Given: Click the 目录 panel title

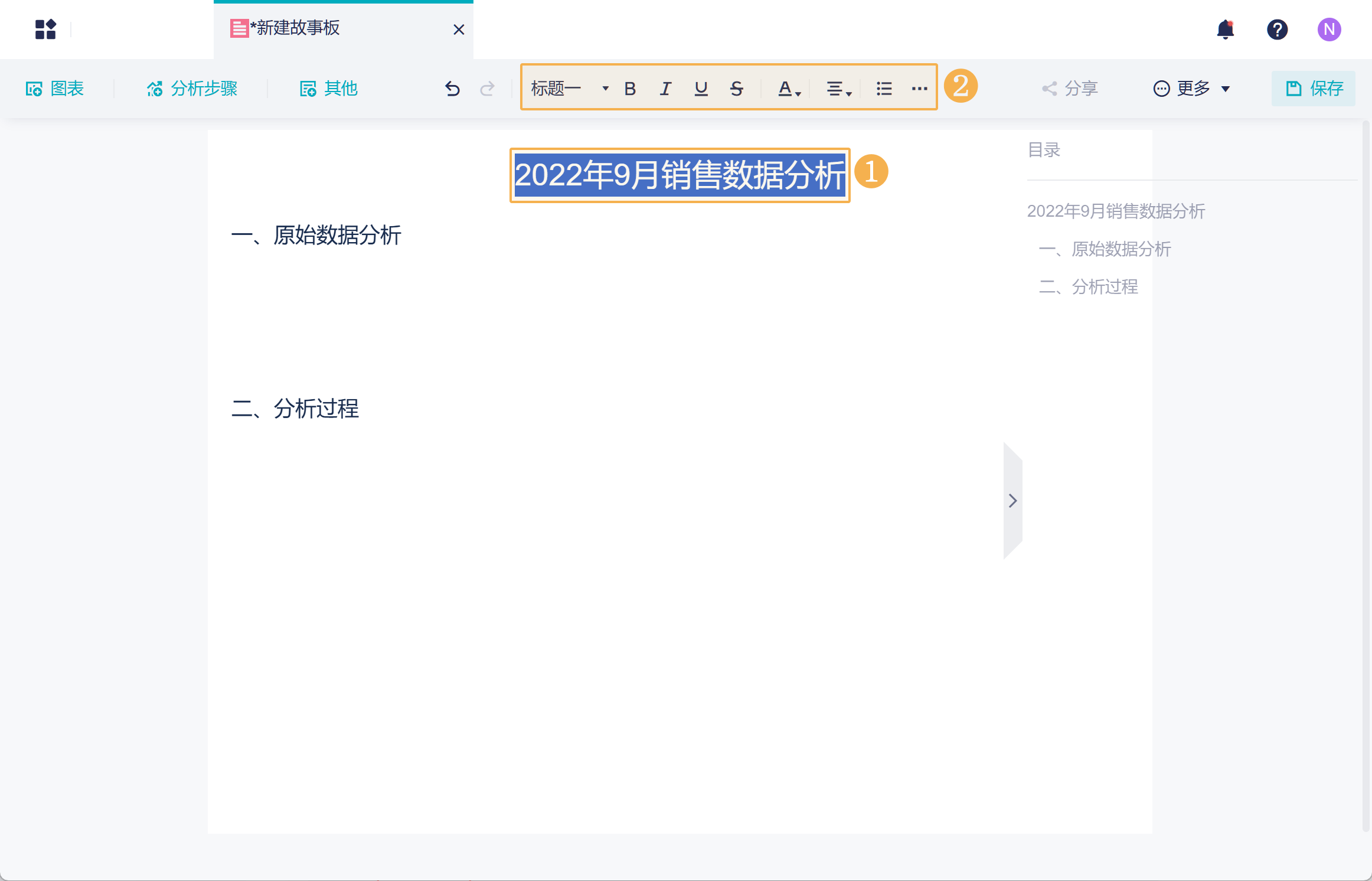Looking at the screenshot, I should click(x=1044, y=150).
